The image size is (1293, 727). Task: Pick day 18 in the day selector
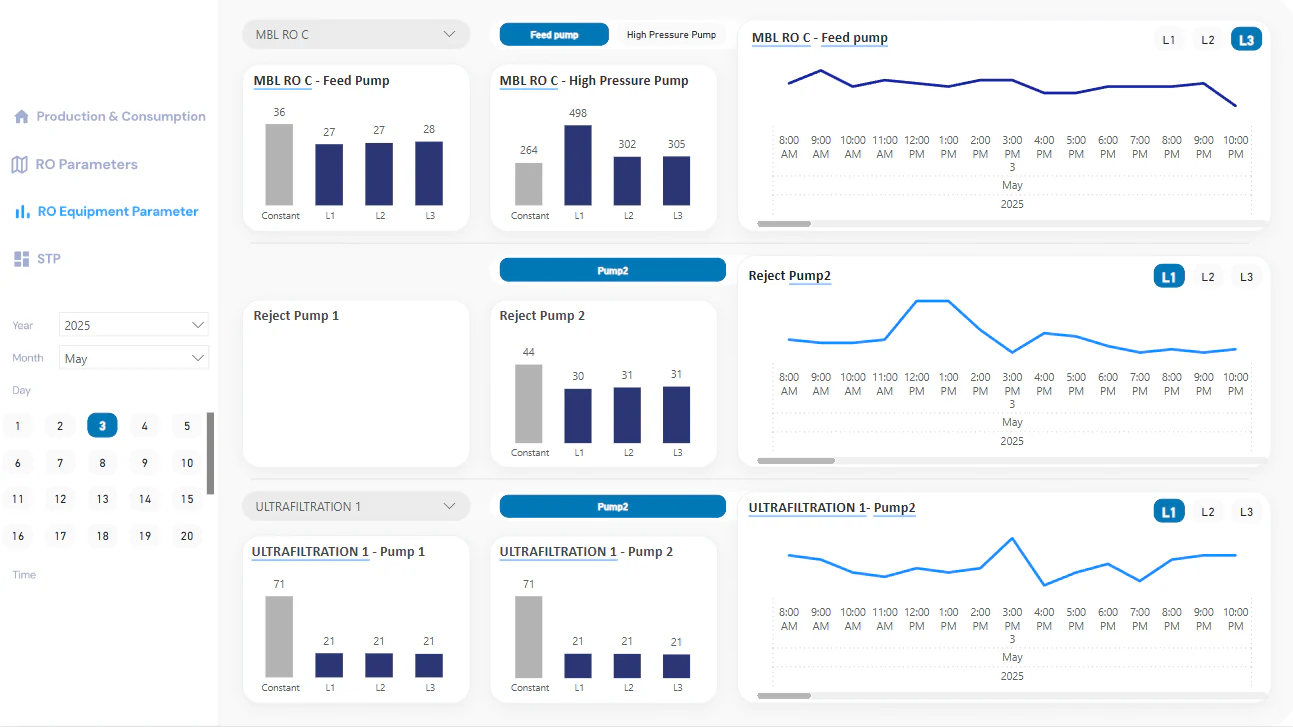click(x=102, y=536)
